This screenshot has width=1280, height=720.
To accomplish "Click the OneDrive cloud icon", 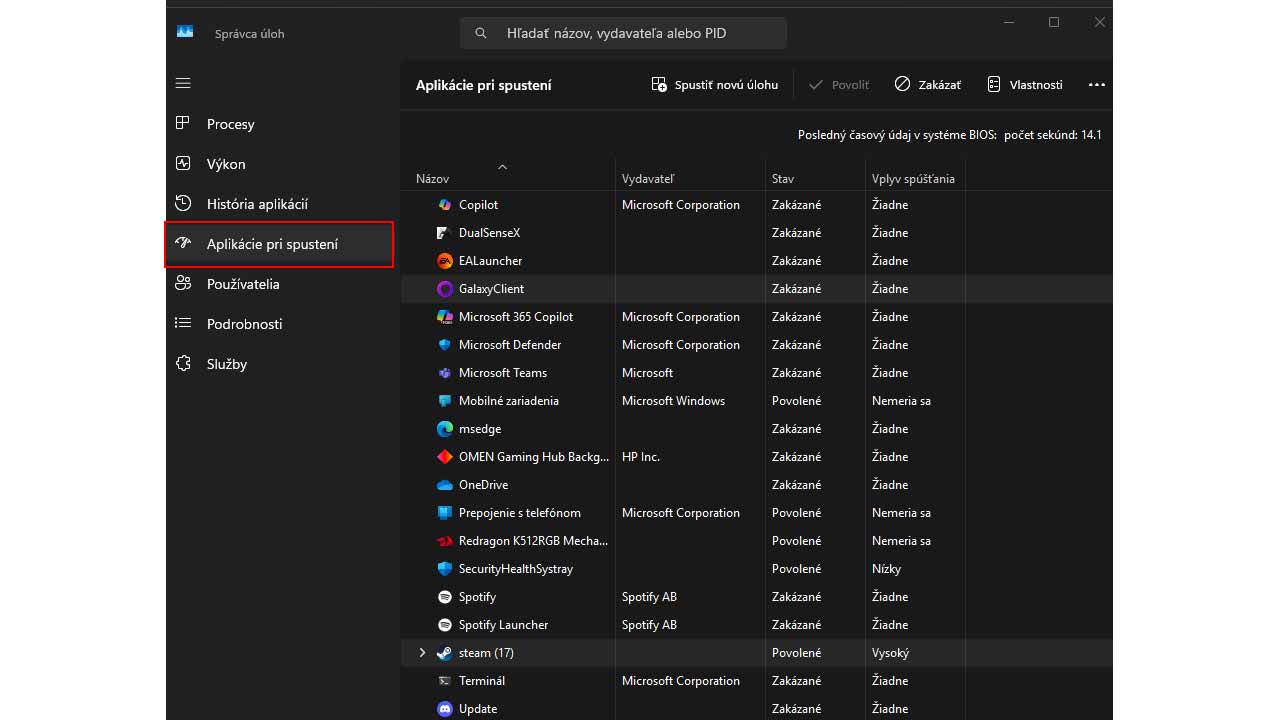I will coord(445,485).
